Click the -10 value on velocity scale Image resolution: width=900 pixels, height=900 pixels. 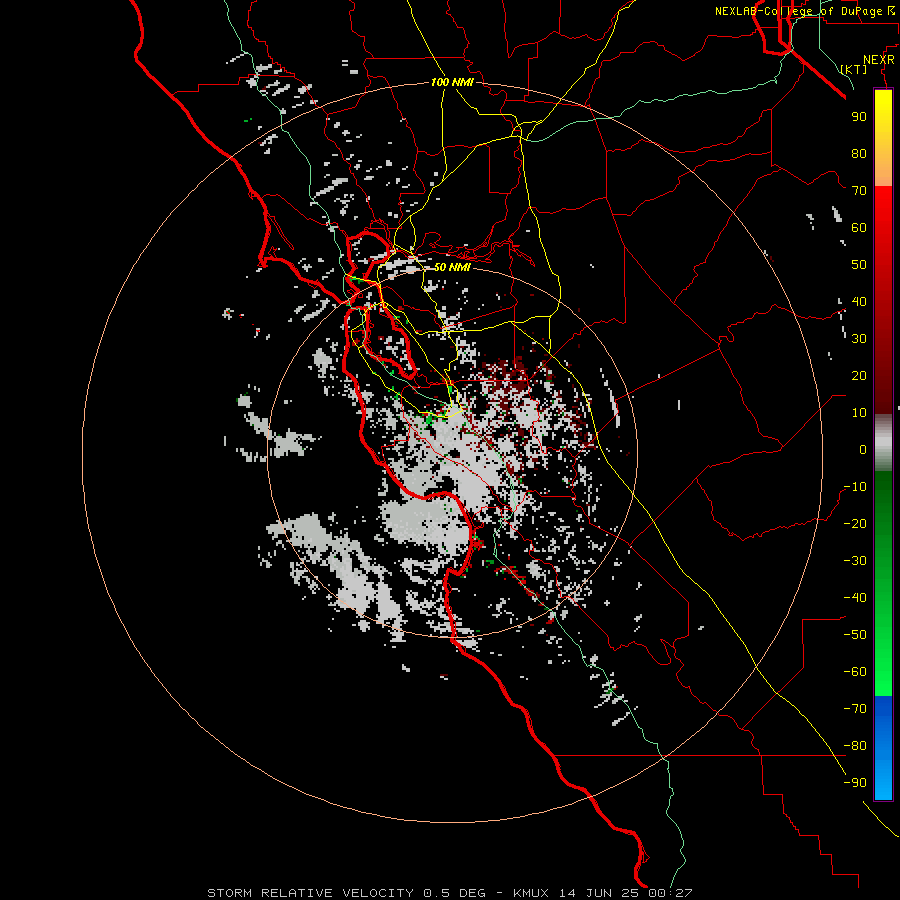[x=855, y=487]
